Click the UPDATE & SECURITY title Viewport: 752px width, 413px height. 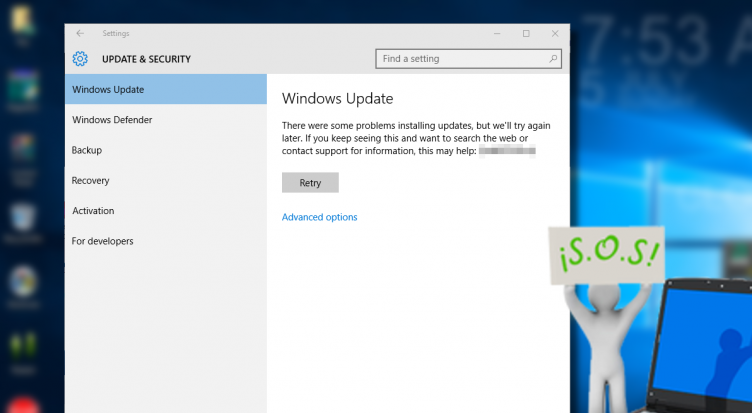point(146,59)
